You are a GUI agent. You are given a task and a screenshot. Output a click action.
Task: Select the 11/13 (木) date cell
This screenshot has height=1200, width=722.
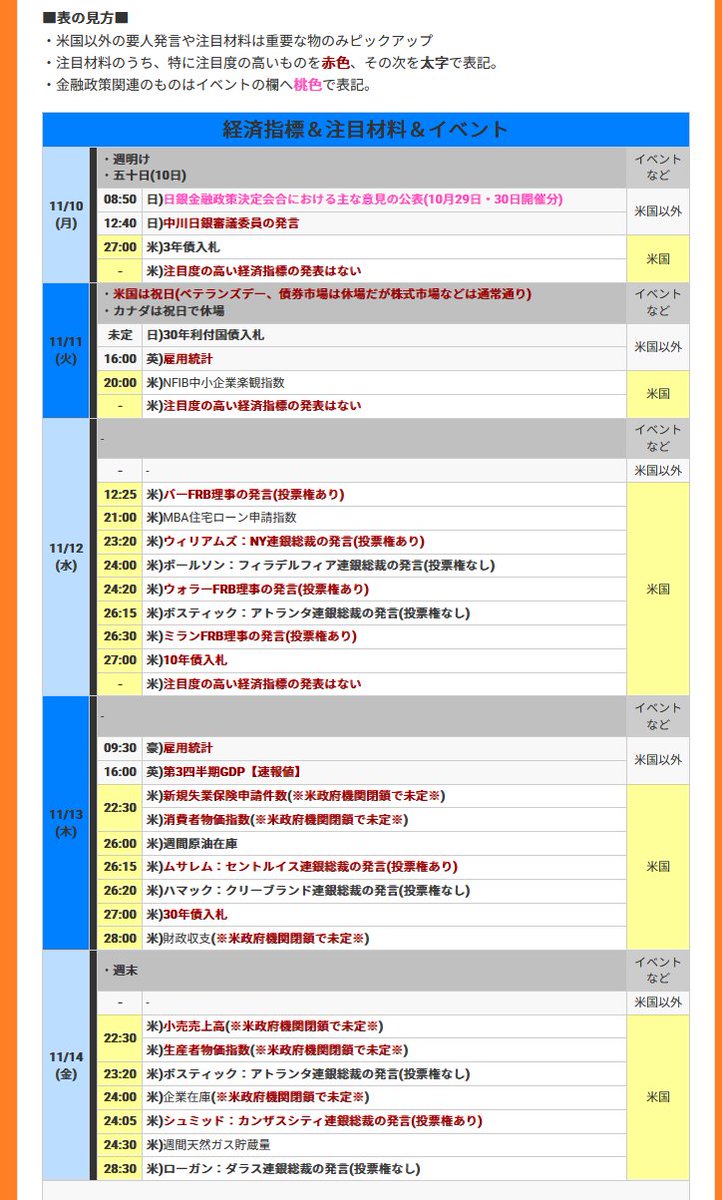coord(66,823)
